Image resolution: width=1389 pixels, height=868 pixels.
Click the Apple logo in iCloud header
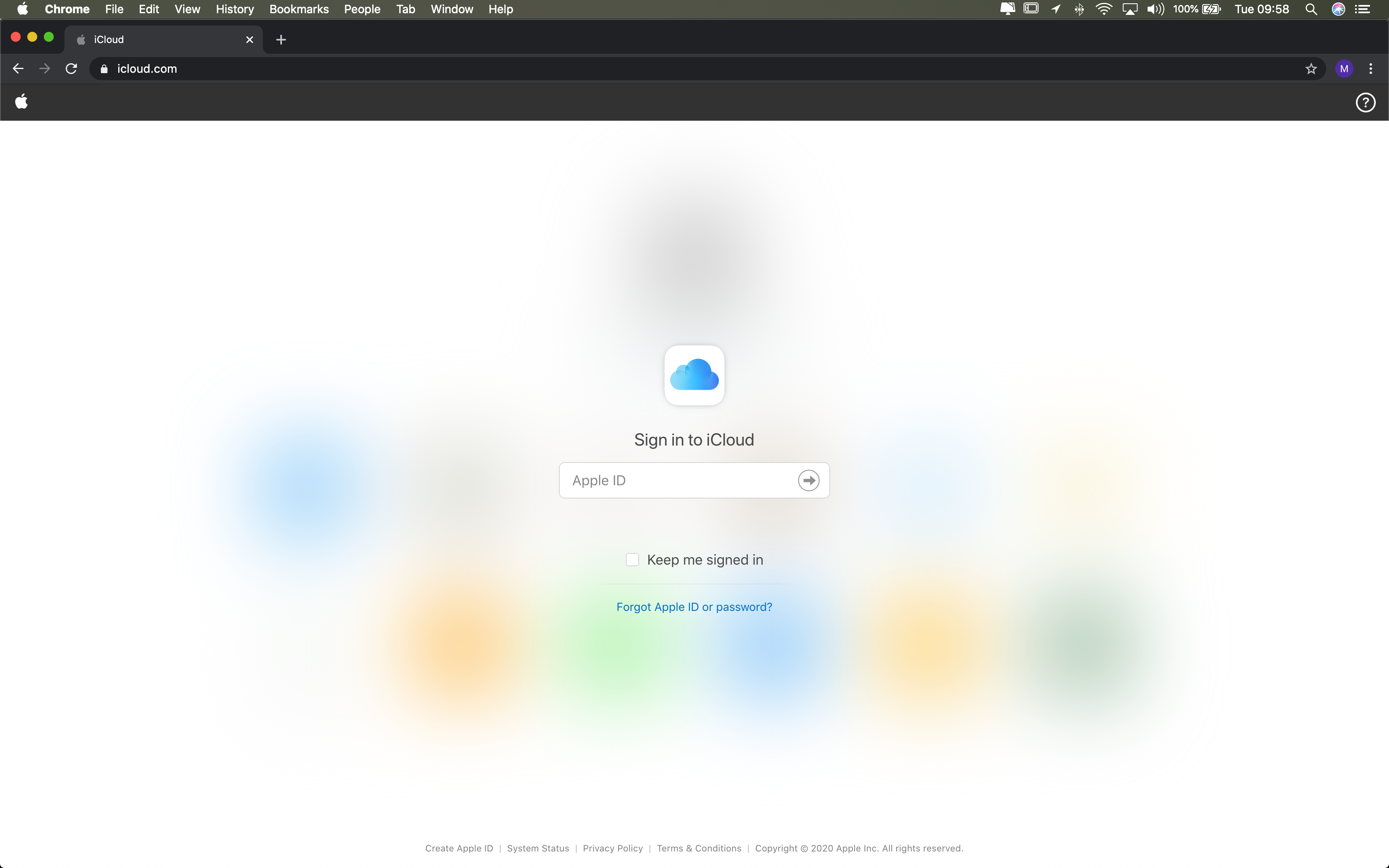(x=22, y=102)
